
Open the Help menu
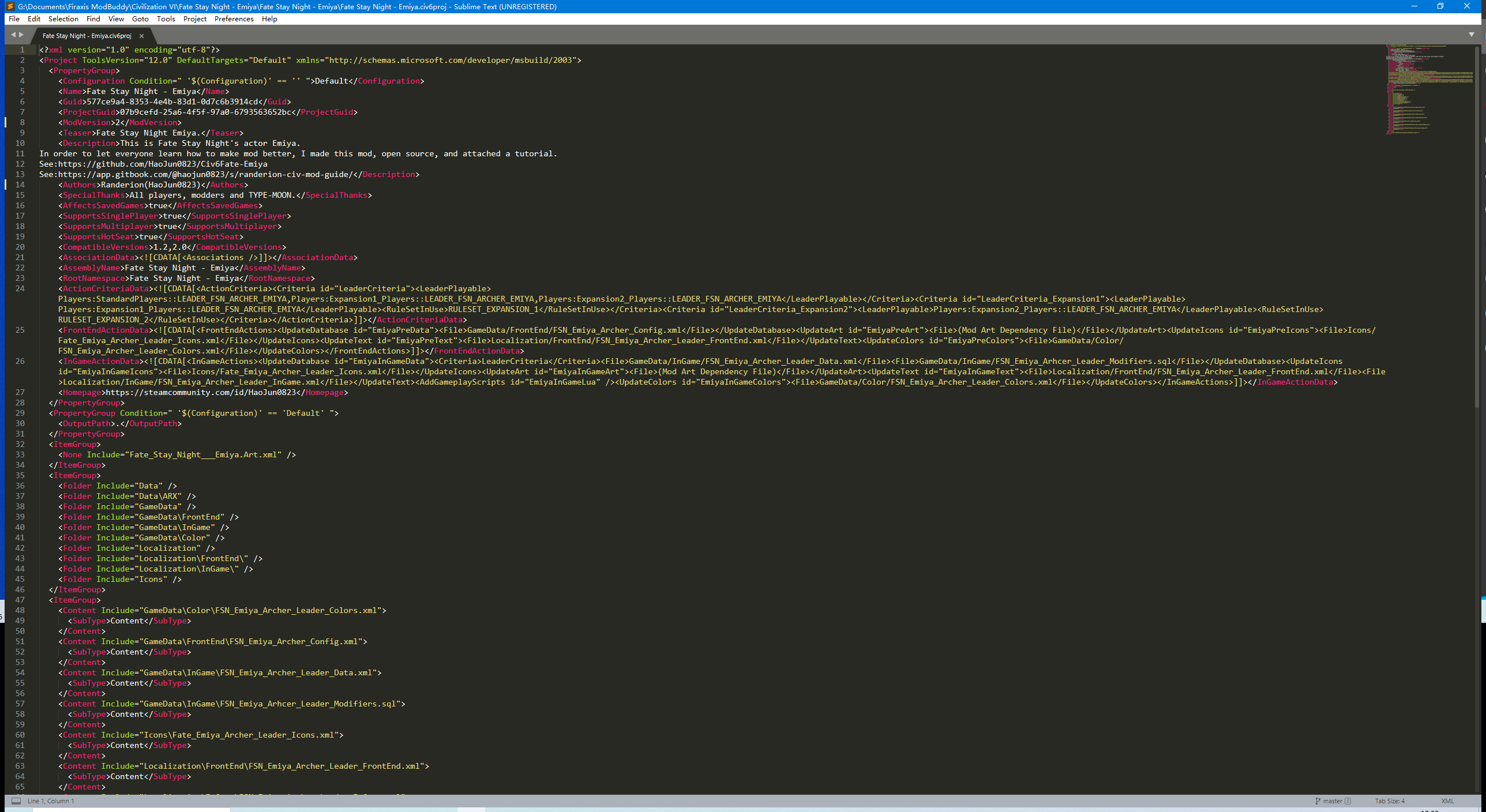click(x=269, y=19)
